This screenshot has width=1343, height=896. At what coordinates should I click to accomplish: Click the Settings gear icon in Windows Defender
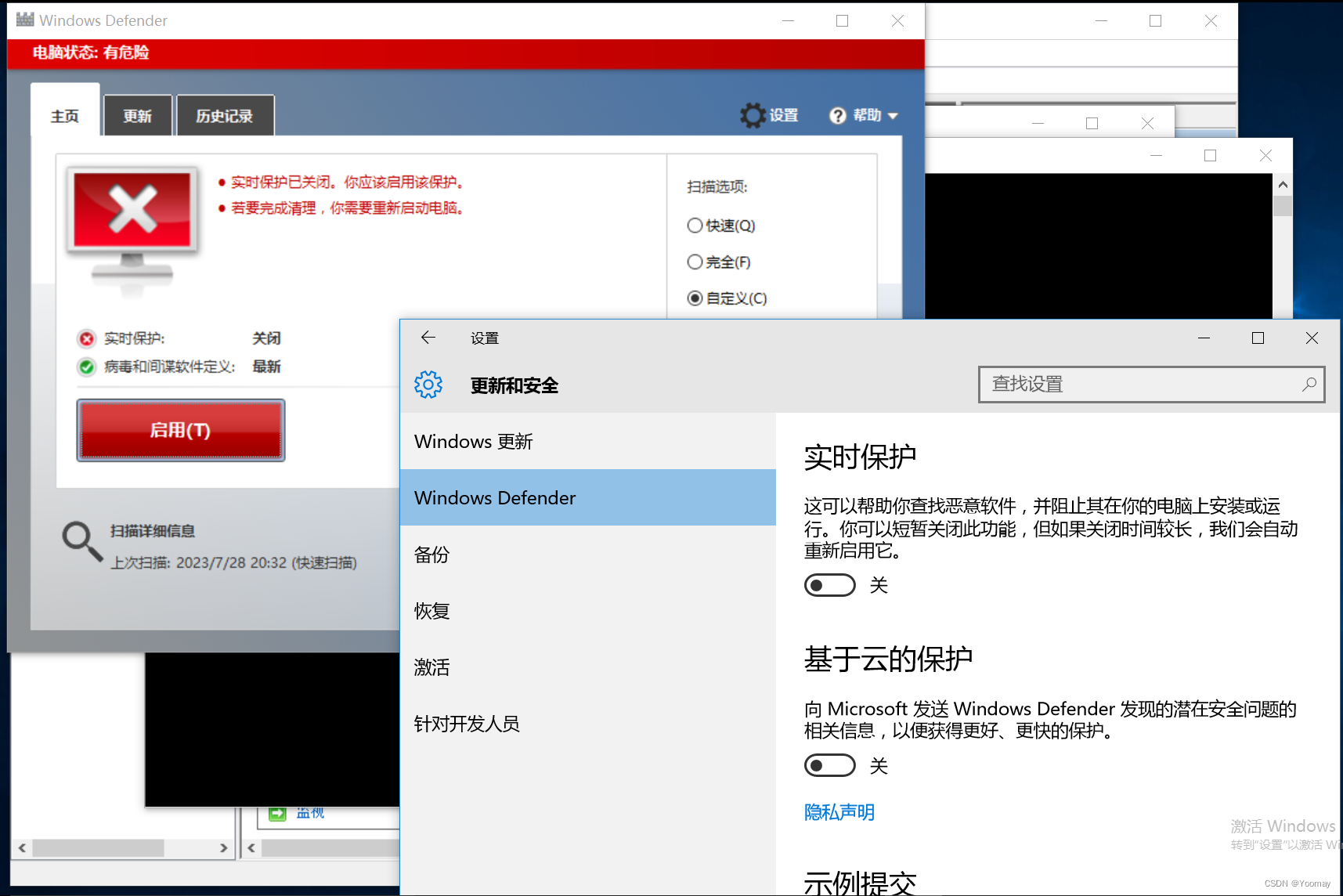click(753, 116)
